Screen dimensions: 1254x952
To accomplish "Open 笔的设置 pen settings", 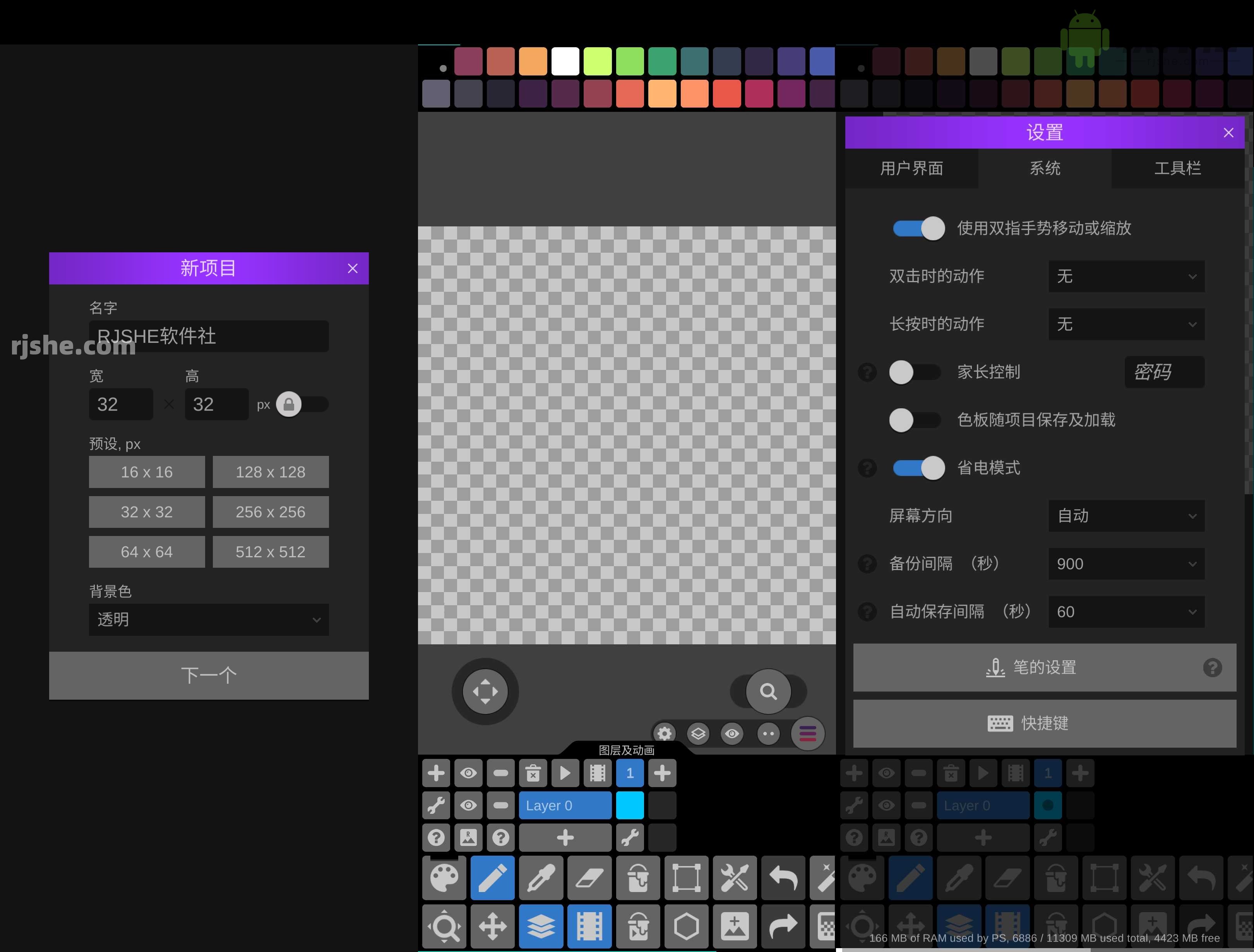I will click(x=1044, y=667).
